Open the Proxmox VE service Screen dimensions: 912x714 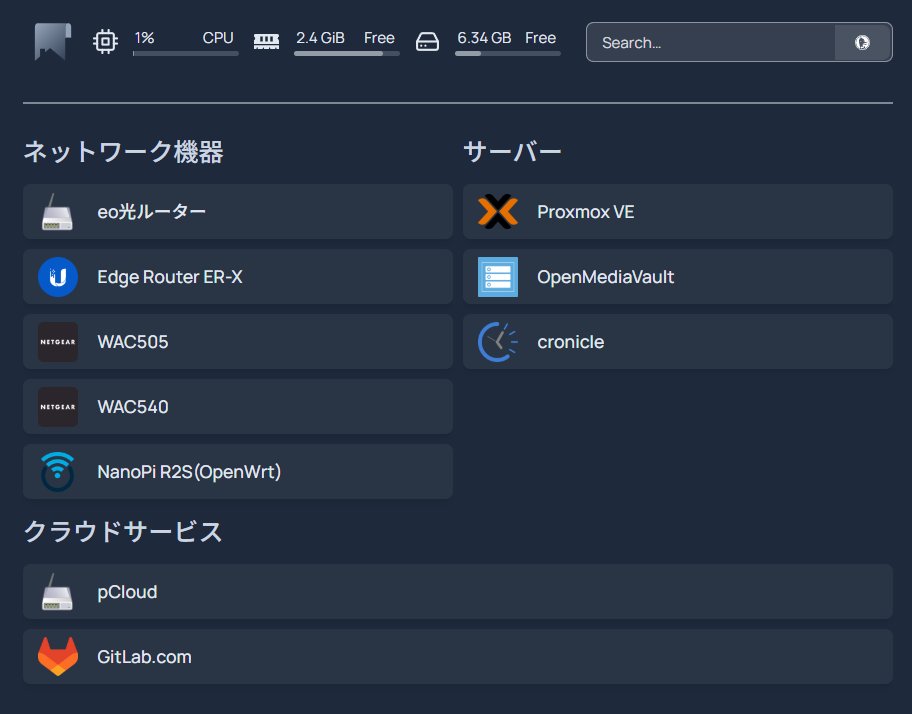pos(678,212)
